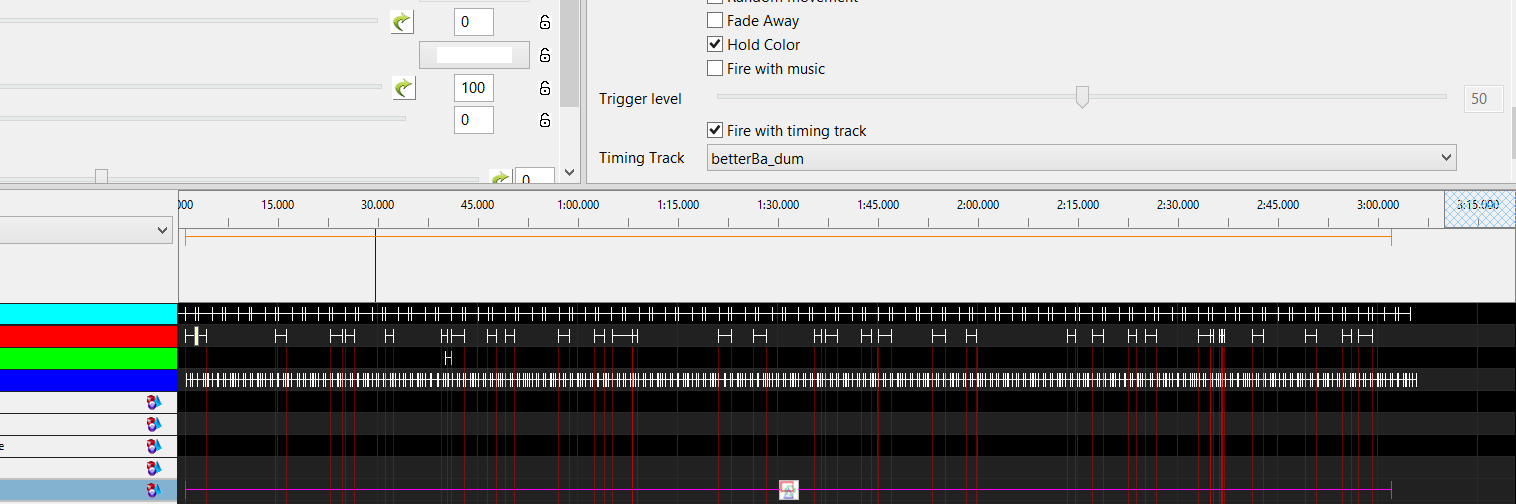Viewport: 1516px width, 504px height.
Task: Enable the Fire with music checkbox
Action: pos(715,68)
